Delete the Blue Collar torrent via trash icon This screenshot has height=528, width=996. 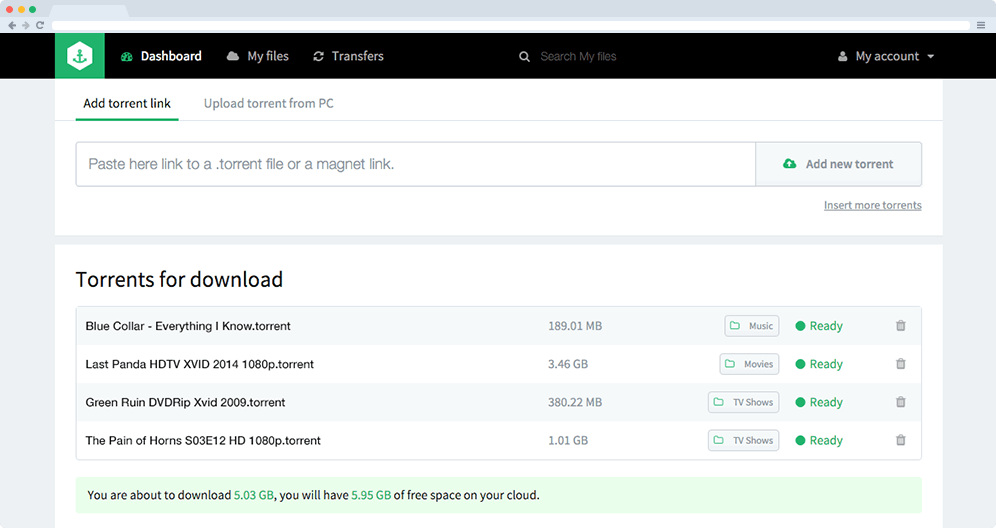(900, 326)
